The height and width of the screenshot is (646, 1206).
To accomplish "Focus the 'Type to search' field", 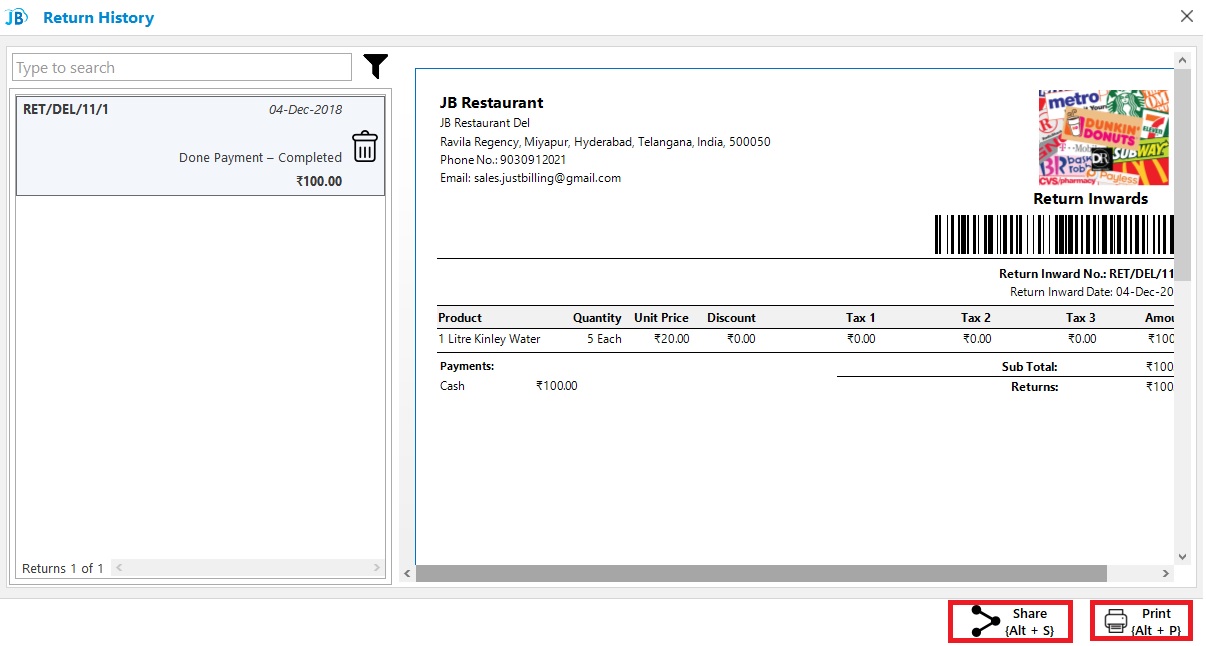I will (x=182, y=67).
